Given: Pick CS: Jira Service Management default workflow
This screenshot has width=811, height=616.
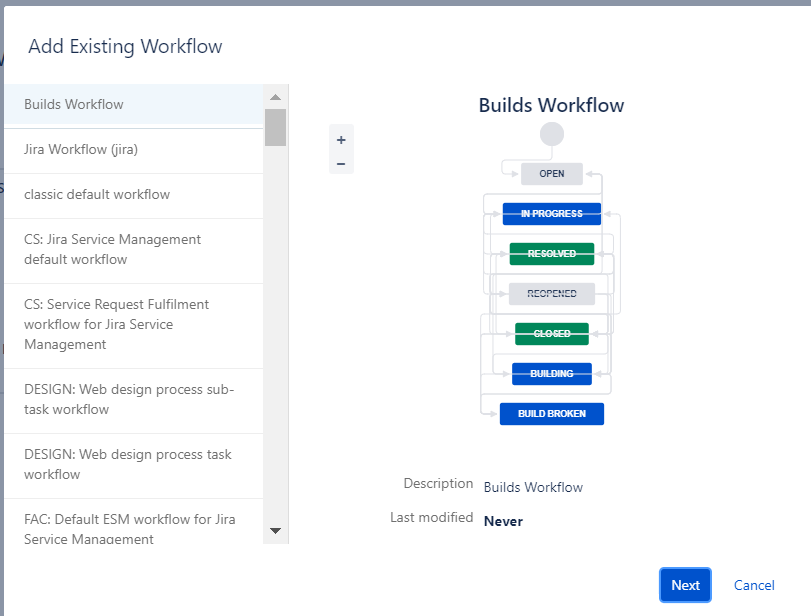Looking at the screenshot, I should (x=134, y=250).
